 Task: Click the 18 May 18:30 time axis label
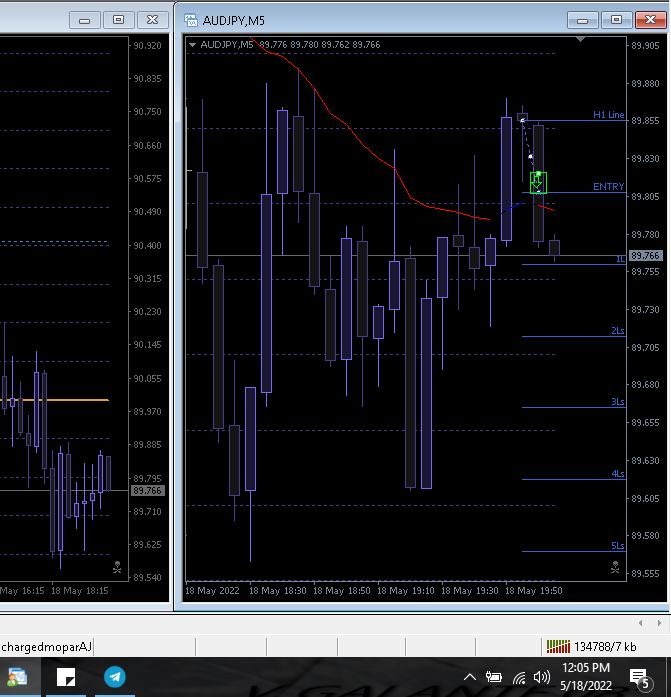click(x=278, y=591)
